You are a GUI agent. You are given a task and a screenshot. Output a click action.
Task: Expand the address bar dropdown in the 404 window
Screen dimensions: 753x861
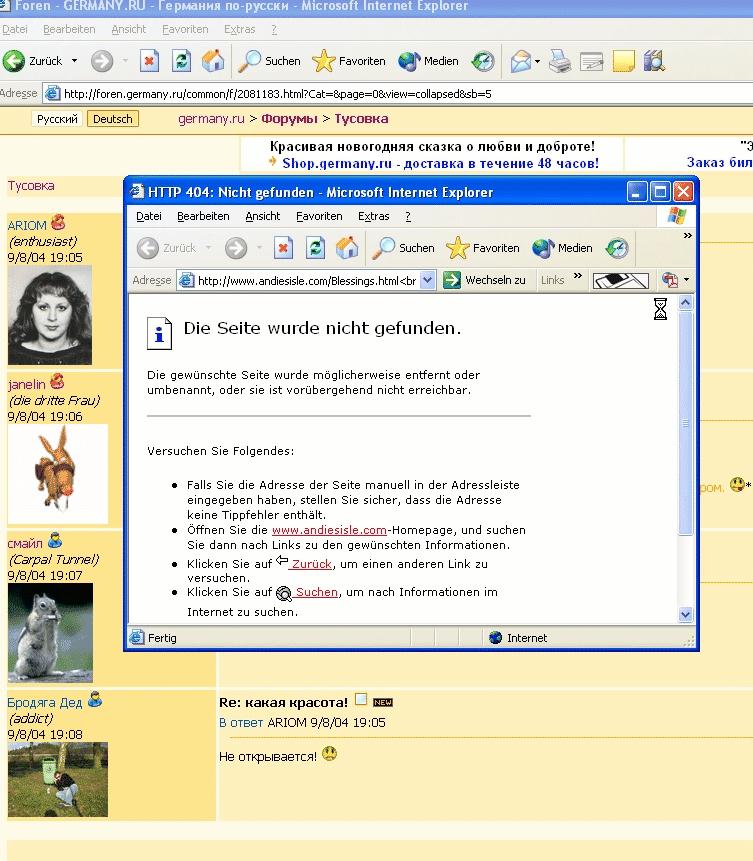tap(428, 281)
